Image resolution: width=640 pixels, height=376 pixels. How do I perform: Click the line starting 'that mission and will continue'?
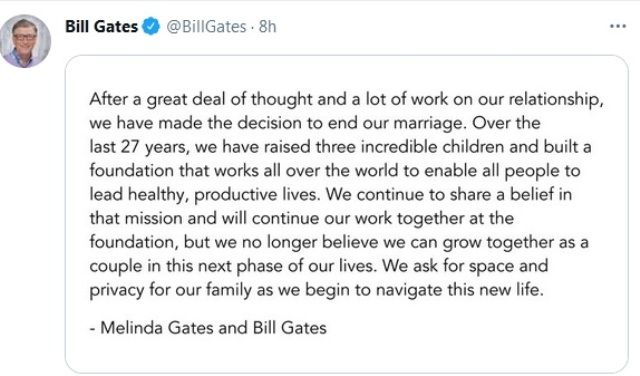(x=302, y=218)
